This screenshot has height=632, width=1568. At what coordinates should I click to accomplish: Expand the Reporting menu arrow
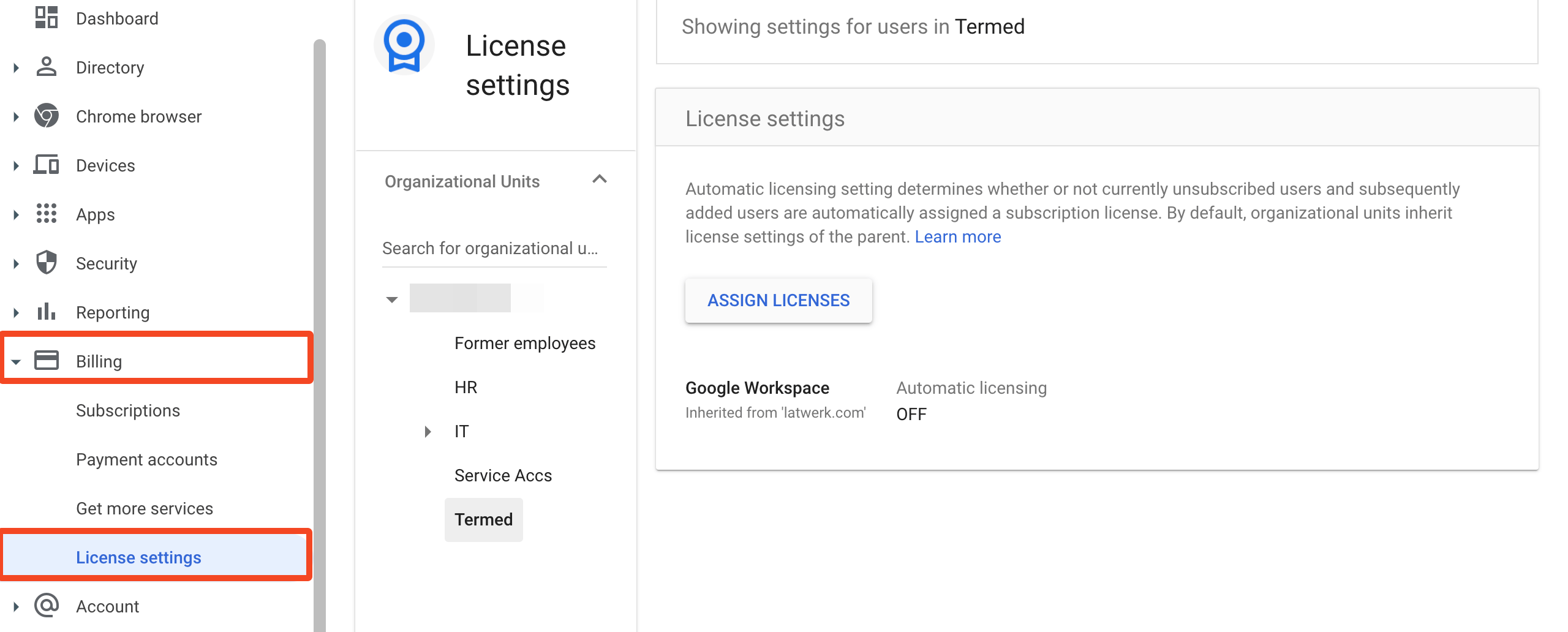coord(16,312)
